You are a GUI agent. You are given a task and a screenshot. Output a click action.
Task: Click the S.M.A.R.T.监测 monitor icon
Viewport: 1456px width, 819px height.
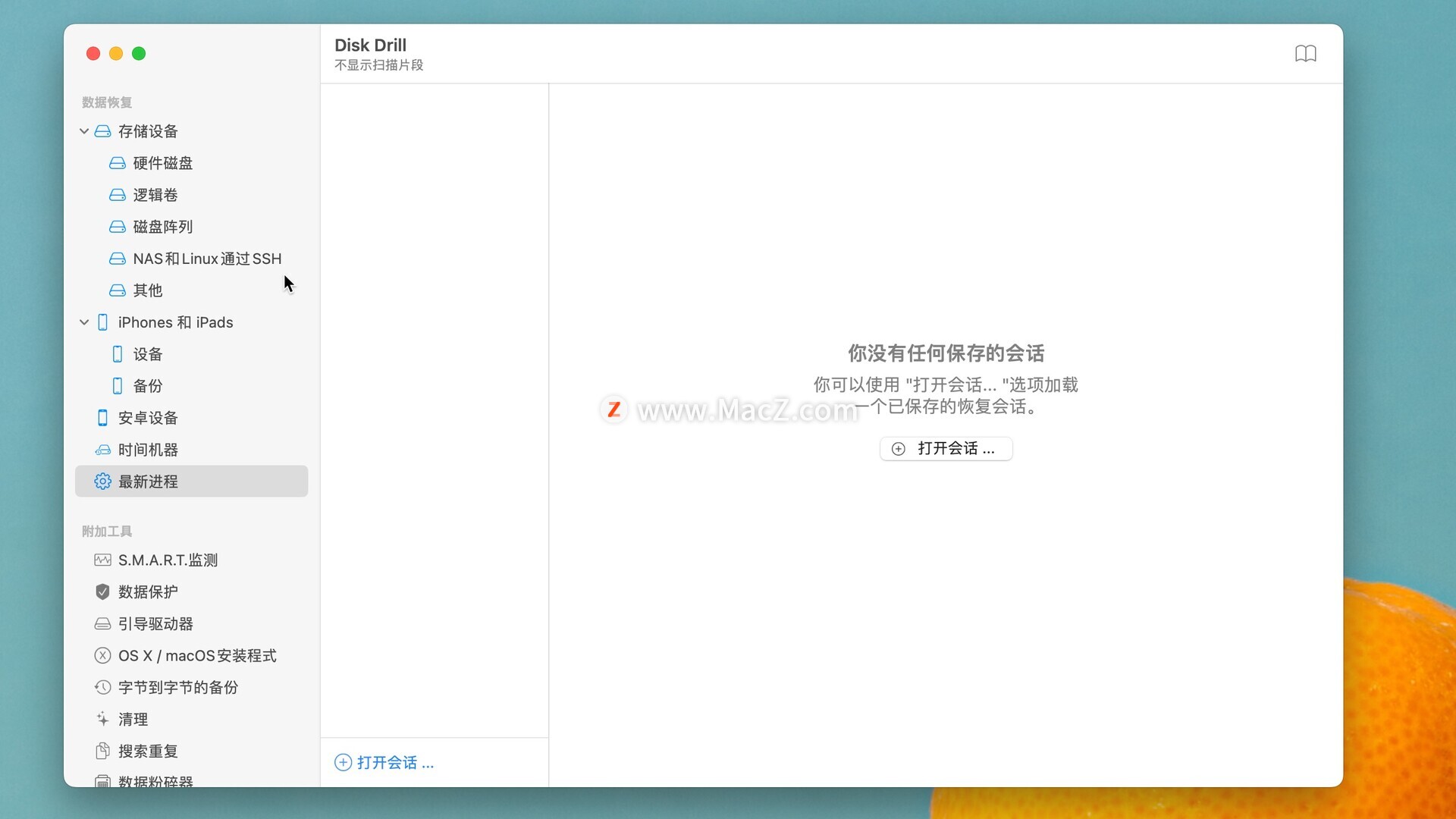[102, 560]
